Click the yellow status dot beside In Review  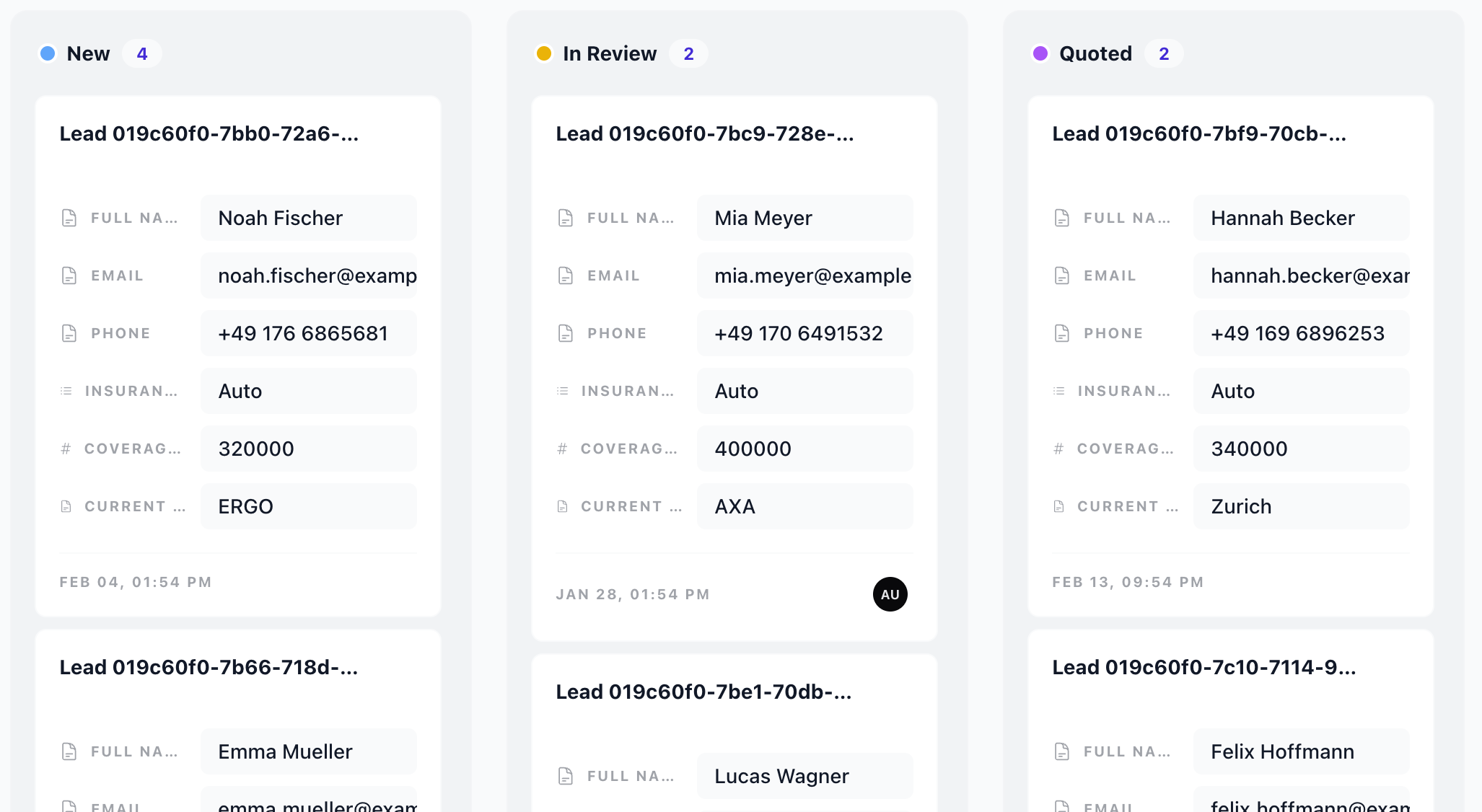click(544, 53)
